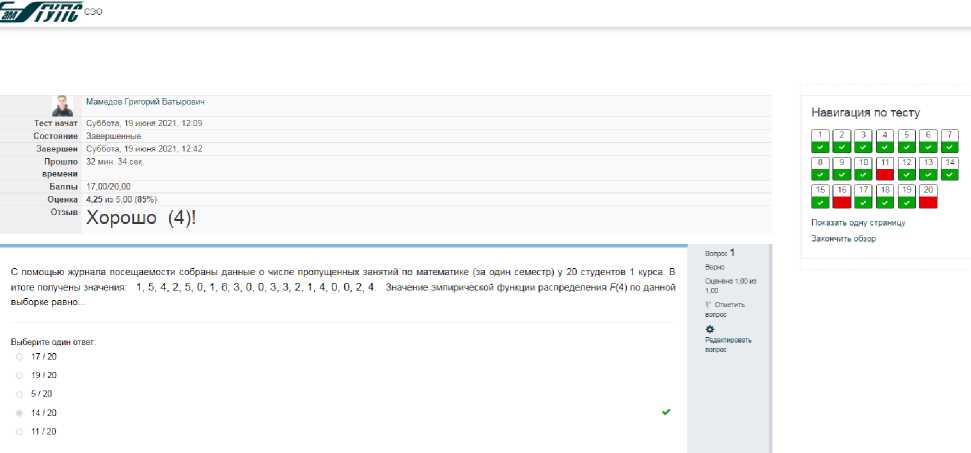Select the 19 / 20 answer option
The image size is (971, 453).
(19, 376)
